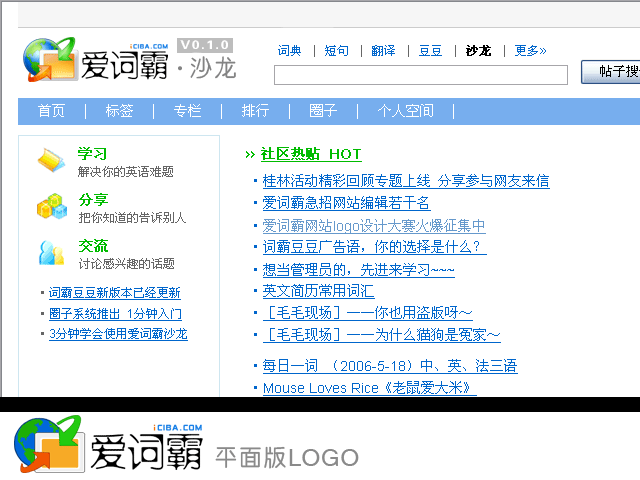Viewport: 640px width, 480px height.
Task: Open 爱词霸网站logo设计大赛火爆征集中 post
Action: point(374,226)
